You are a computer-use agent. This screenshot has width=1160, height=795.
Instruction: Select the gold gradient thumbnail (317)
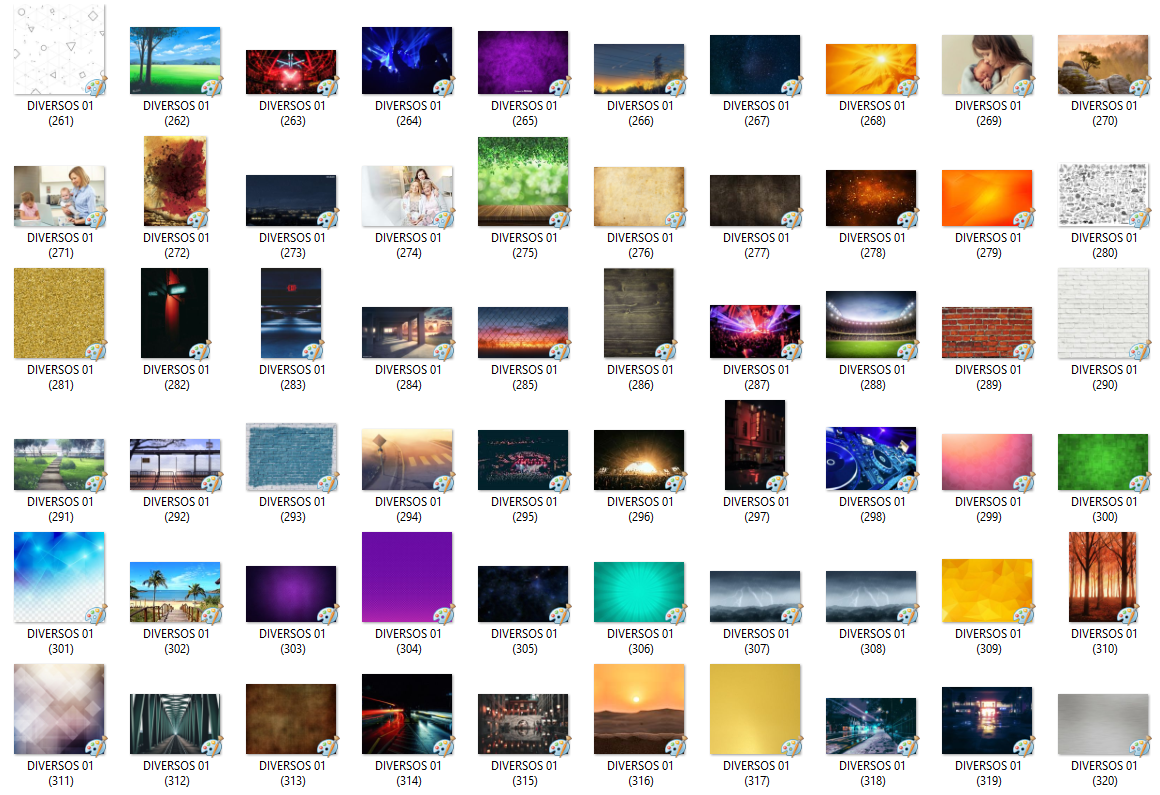(x=755, y=709)
